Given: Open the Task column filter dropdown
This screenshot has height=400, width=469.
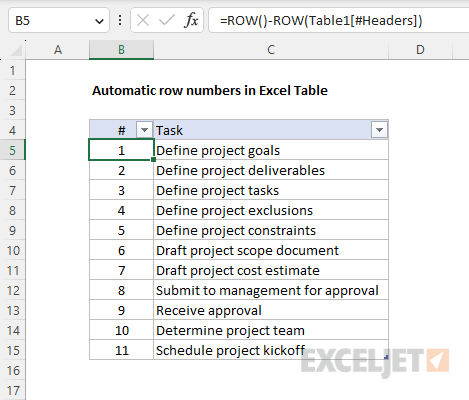Looking at the screenshot, I should point(379,130).
